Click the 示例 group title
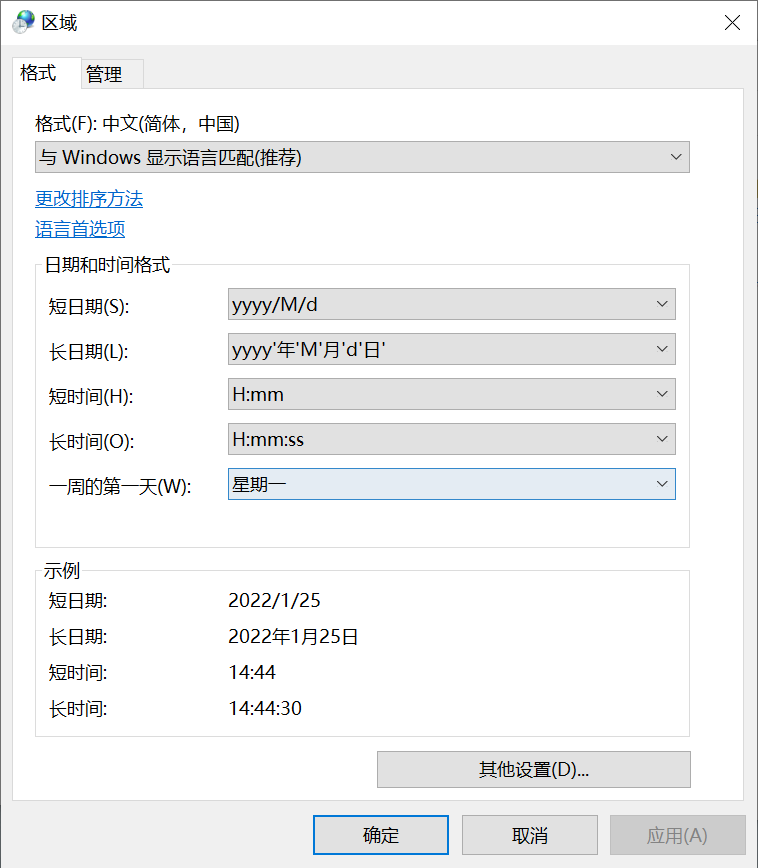 click(62, 570)
